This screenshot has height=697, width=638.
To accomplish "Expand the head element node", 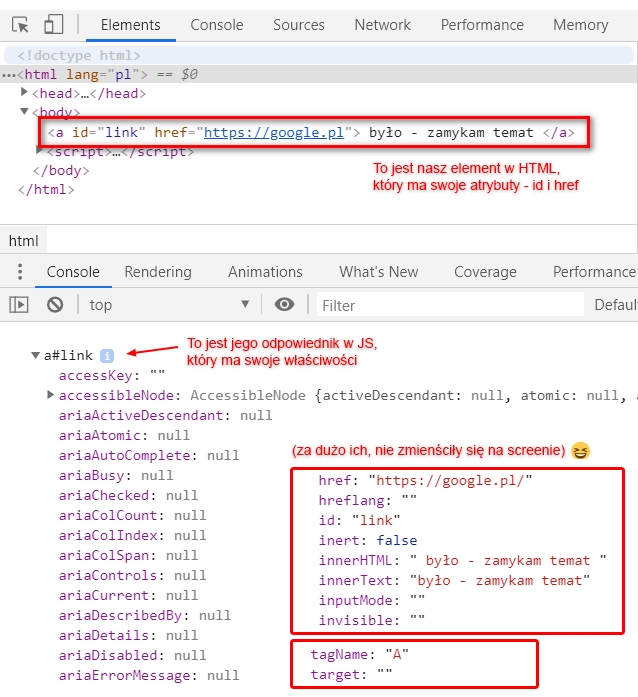I will [x=25, y=94].
